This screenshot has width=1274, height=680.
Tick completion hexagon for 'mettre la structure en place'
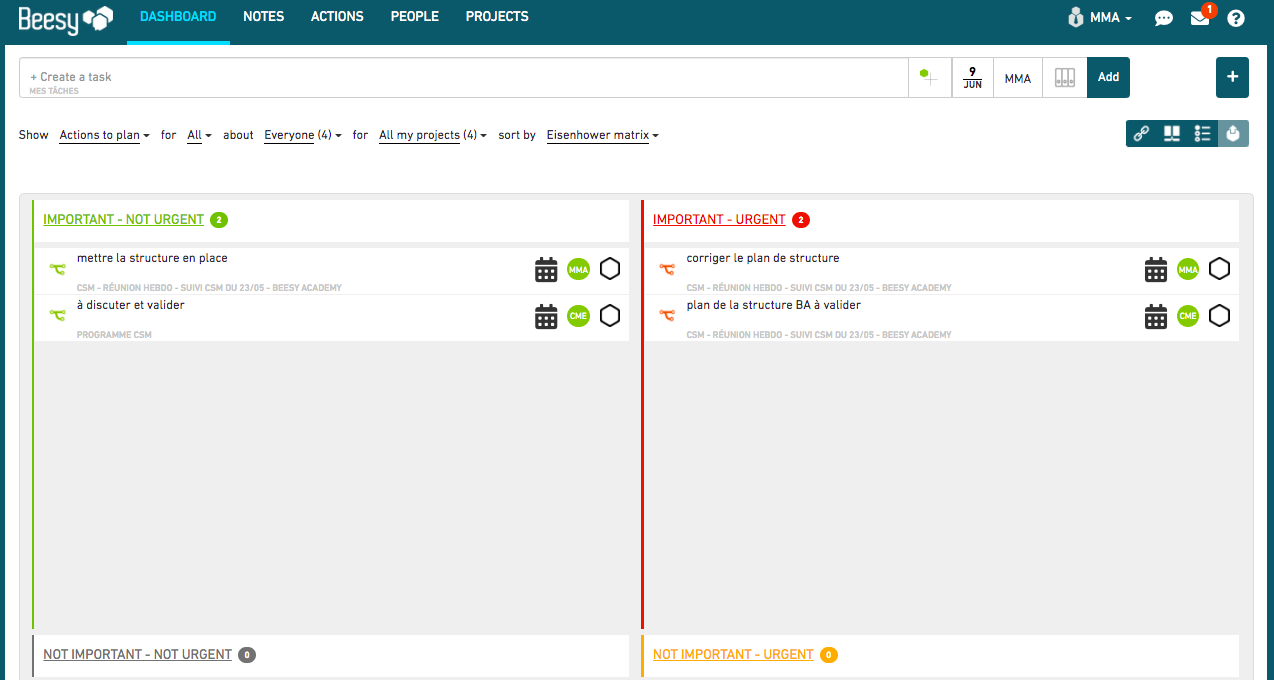click(609, 269)
